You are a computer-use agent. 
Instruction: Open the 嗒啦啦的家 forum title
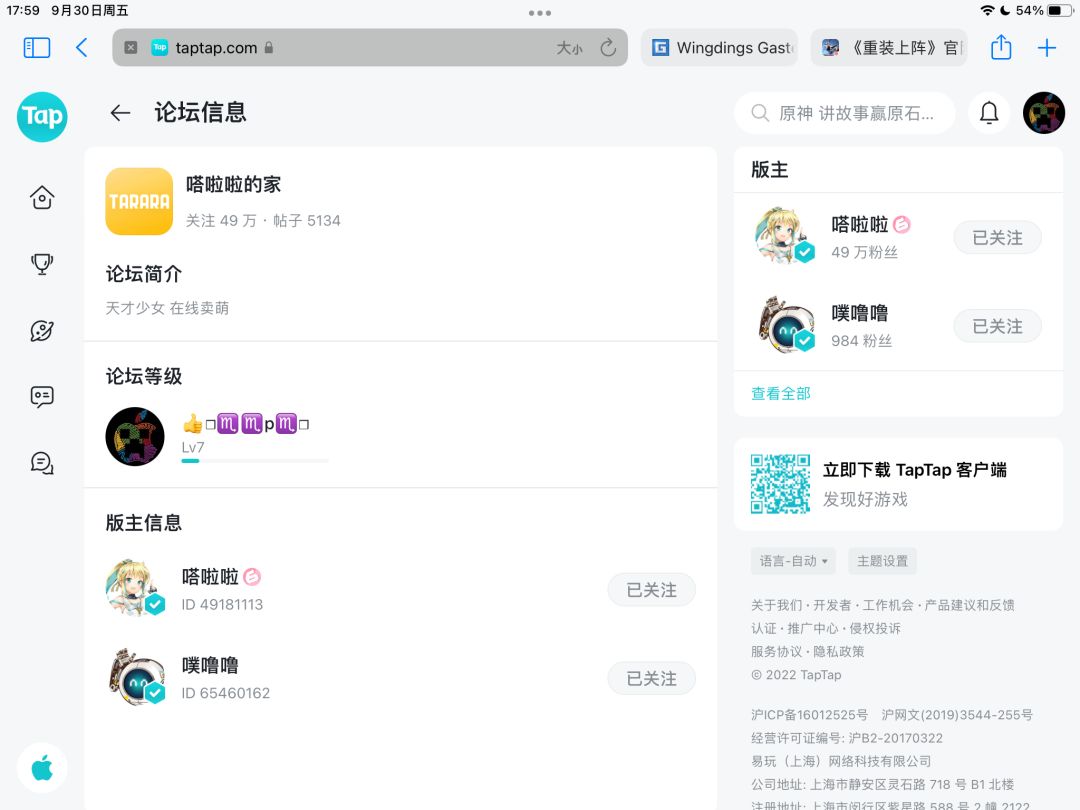click(x=233, y=185)
